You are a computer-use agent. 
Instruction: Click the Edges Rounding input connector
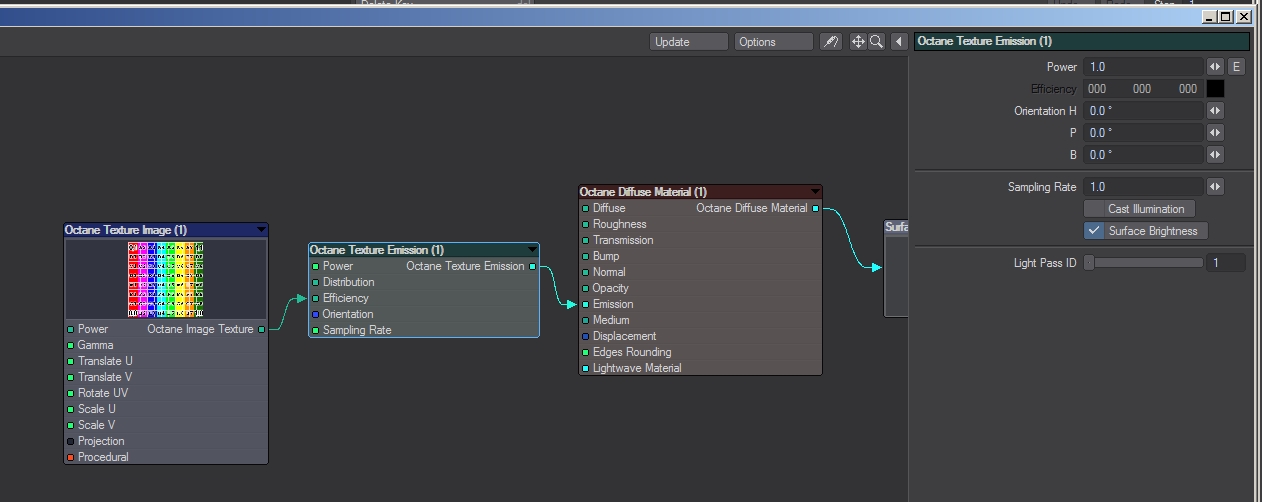coord(586,352)
